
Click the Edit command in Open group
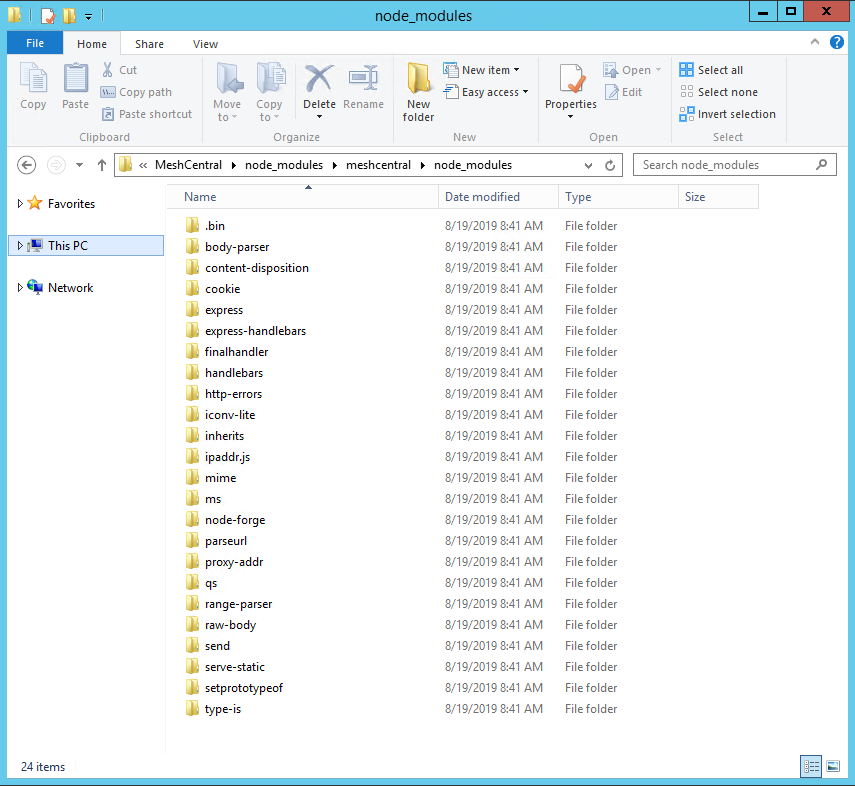(623, 92)
